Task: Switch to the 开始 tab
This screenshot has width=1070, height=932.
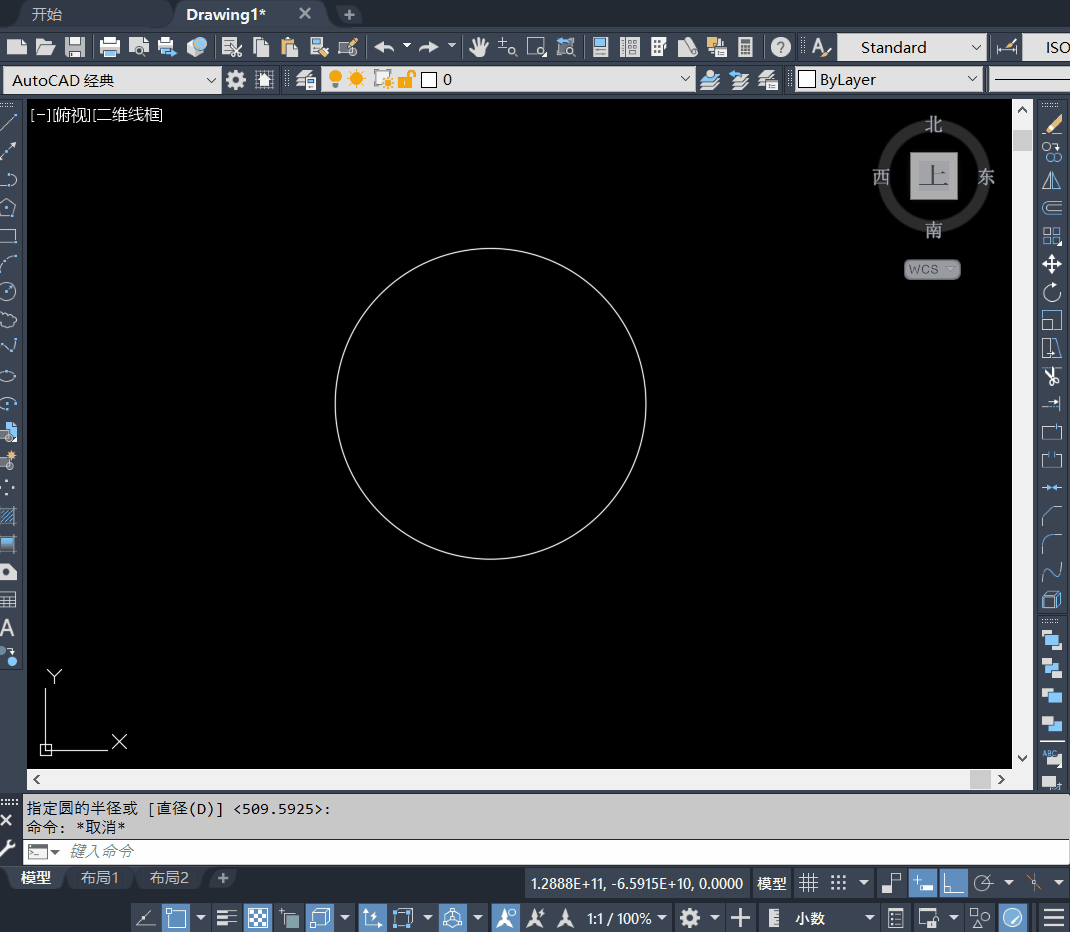Action: (46, 14)
